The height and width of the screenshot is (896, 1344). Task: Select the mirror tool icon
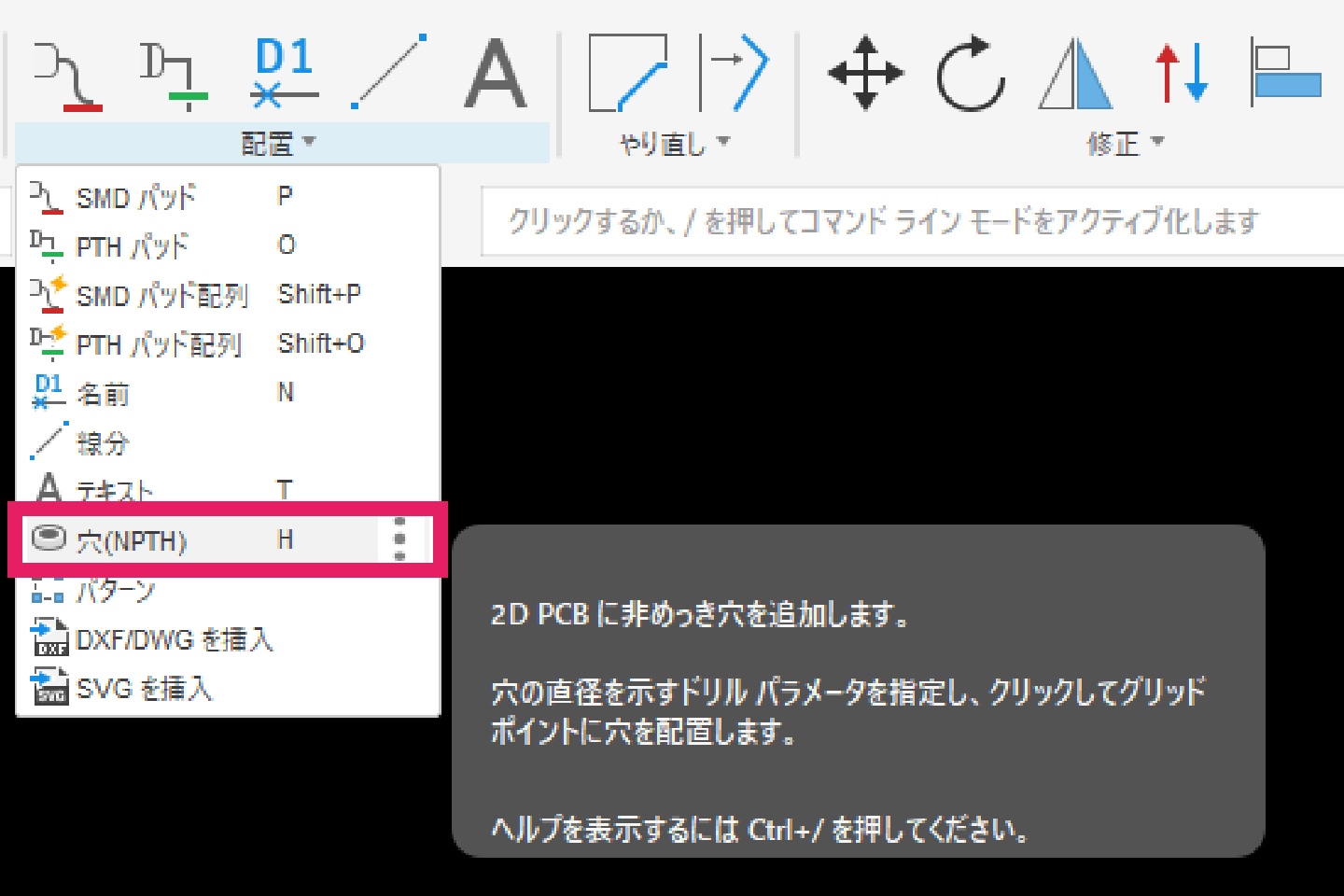[1075, 73]
